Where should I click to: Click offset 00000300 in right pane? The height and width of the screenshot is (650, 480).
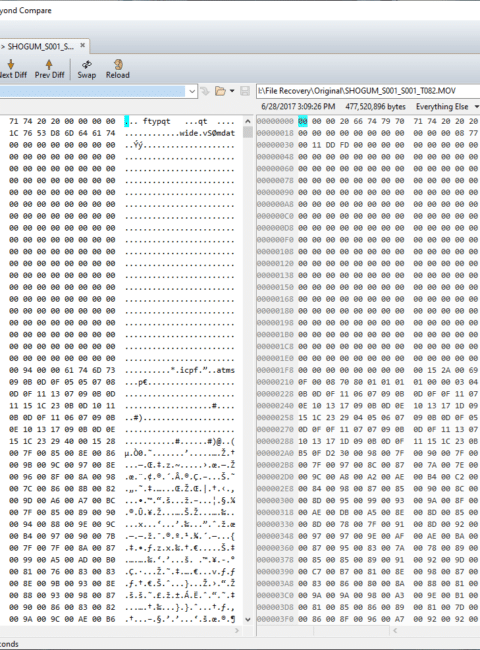pos(275,501)
